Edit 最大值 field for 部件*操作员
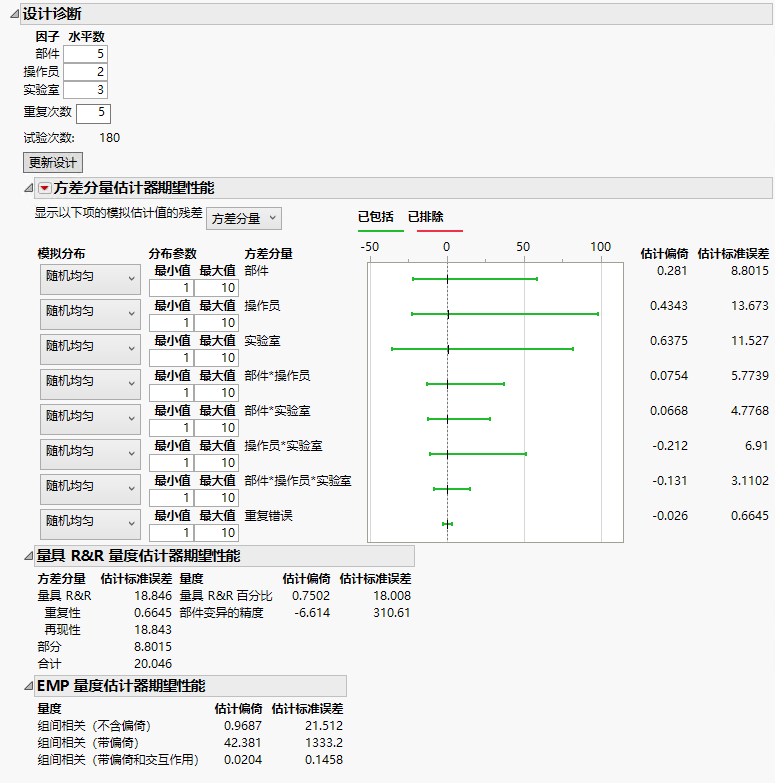The image size is (775, 783). click(x=216, y=393)
